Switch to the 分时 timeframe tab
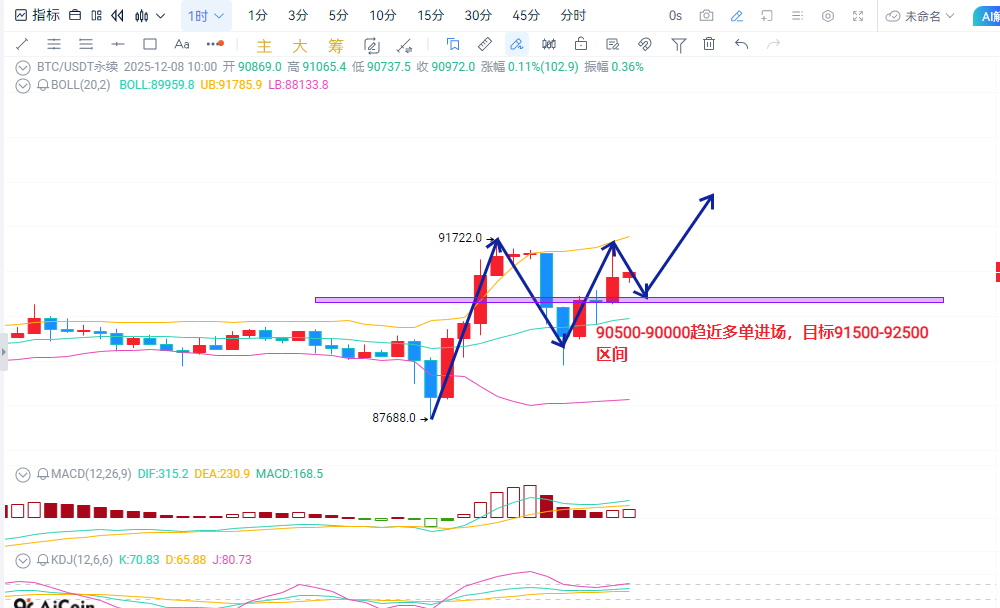The image size is (1000, 608). (x=574, y=15)
